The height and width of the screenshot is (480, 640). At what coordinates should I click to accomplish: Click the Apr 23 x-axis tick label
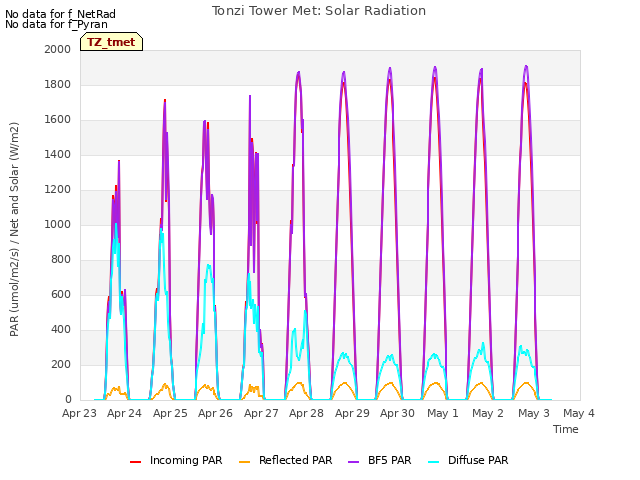click(x=79, y=413)
